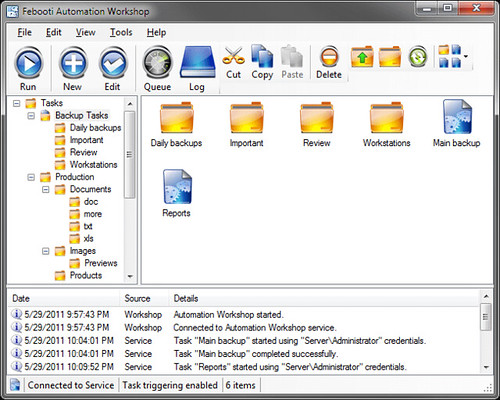The height and width of the screenshot is (400, 500).
Task: Click the Edit task checkmark icon
Action: pyautogui.click(x=113, y=63)
